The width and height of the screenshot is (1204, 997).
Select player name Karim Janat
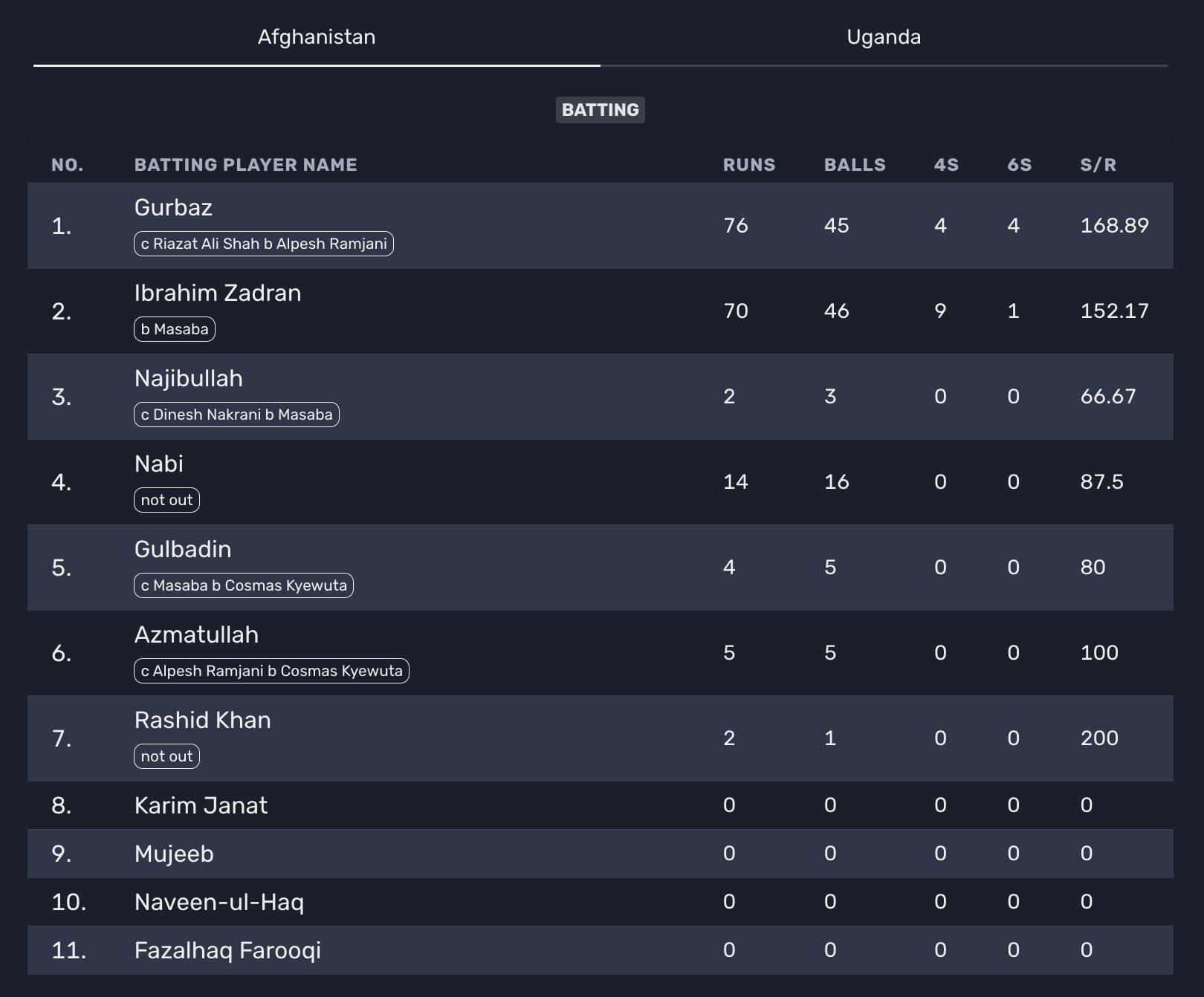pos(201,805)
